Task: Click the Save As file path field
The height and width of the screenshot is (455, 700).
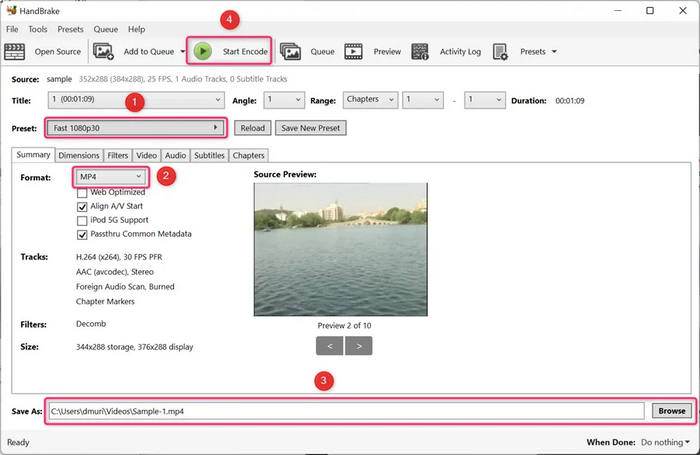Action: [x=346, y=411]
